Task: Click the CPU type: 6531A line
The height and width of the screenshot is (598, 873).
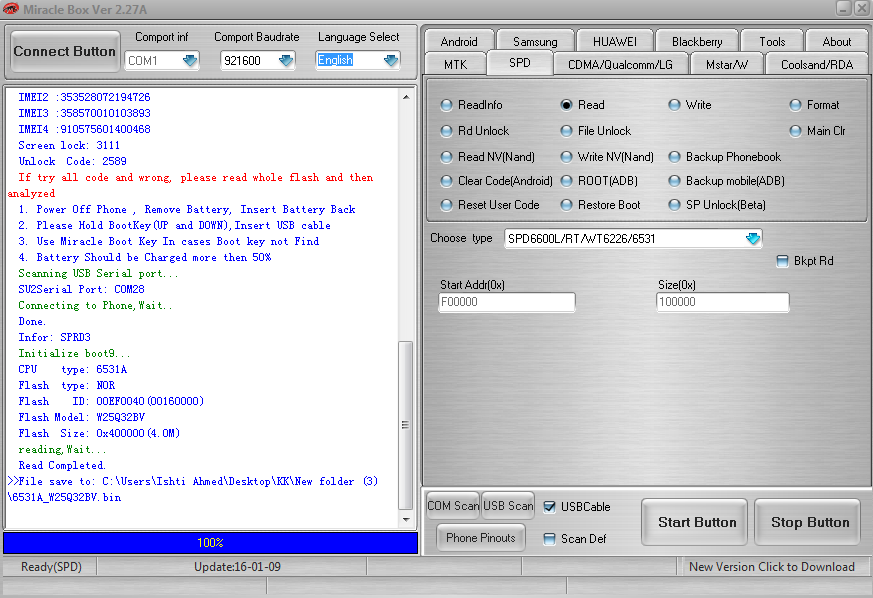Action: pos(72,369)
